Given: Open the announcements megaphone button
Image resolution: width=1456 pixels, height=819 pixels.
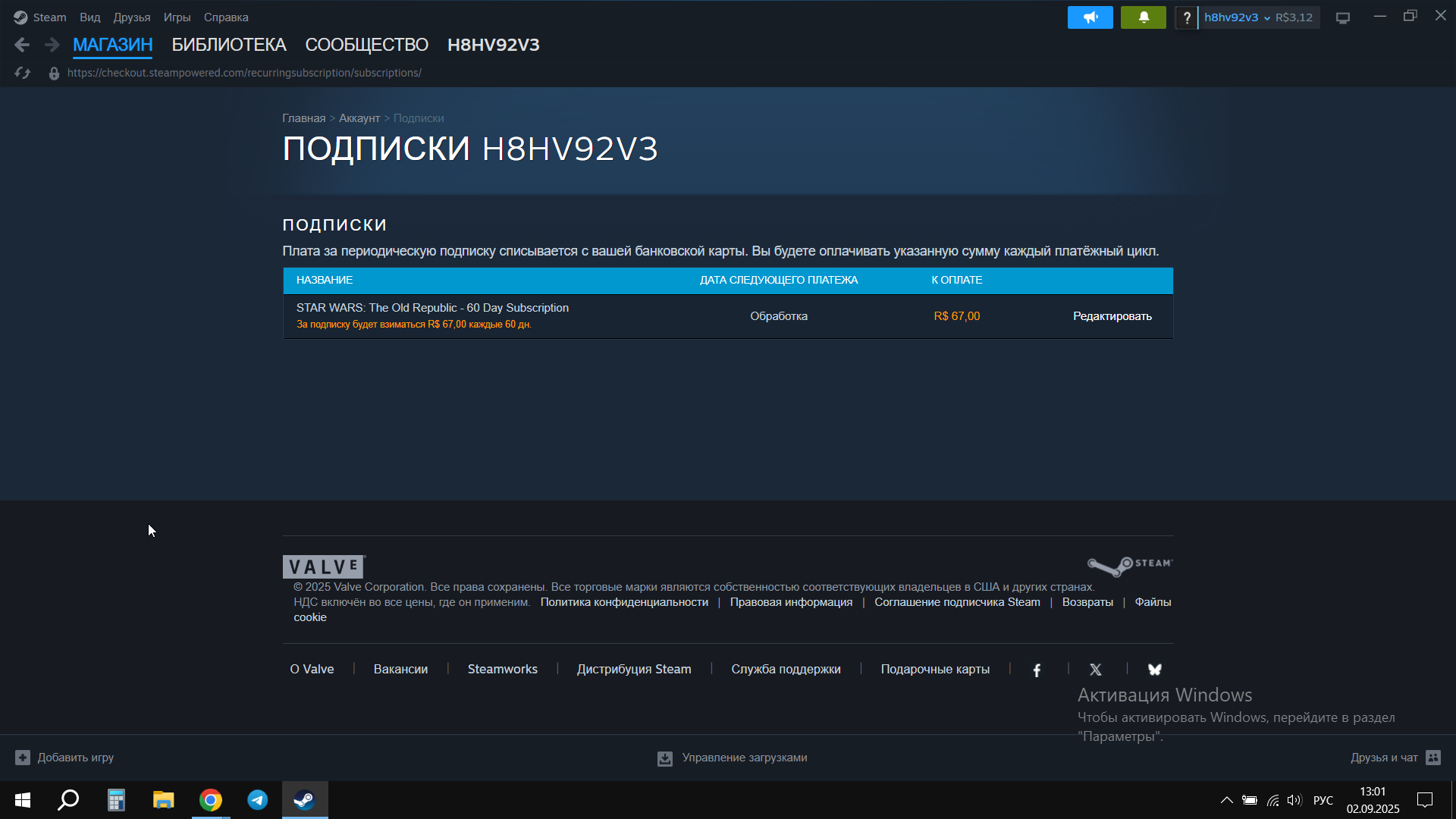Looking at the screenshot, I should (x=1090, y=17).
